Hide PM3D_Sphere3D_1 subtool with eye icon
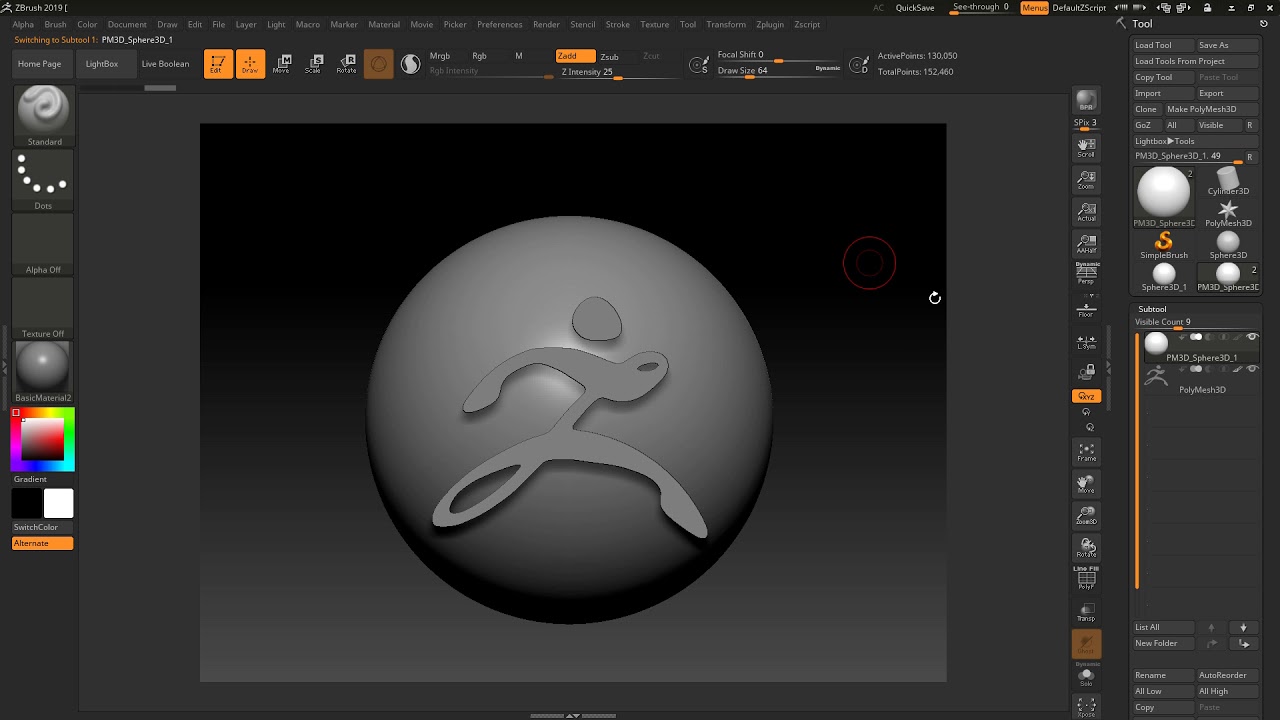Screen dimensions: 1280x720 coord(1252,337)
